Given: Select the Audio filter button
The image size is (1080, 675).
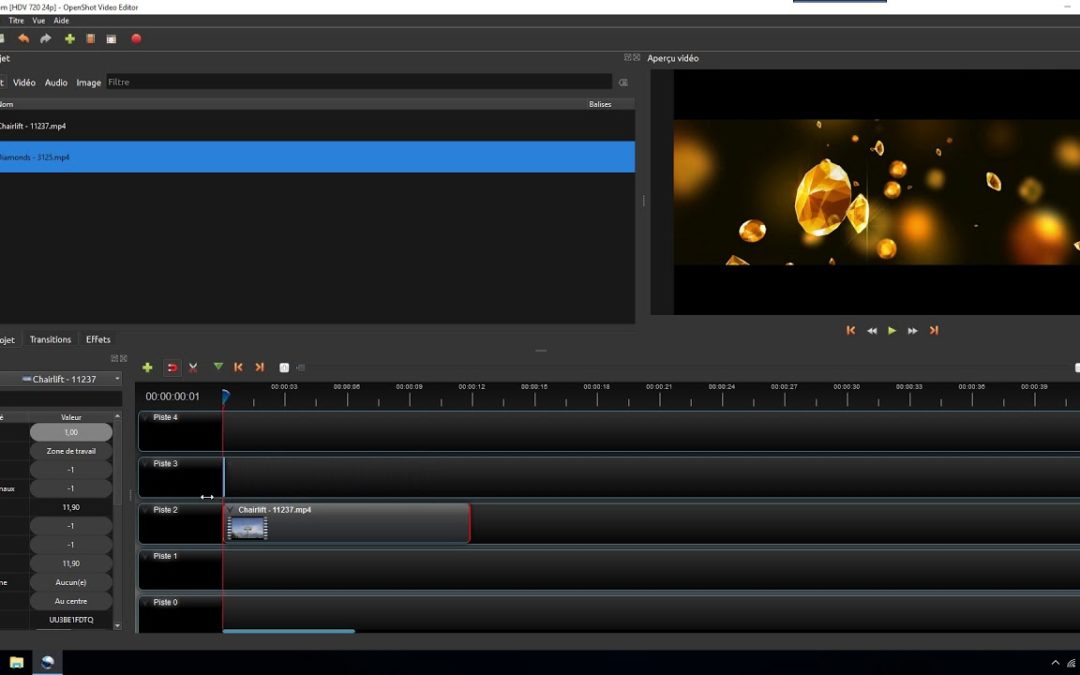Looking at the screenshot, I should pyautogui.click(x=56, y=82).
